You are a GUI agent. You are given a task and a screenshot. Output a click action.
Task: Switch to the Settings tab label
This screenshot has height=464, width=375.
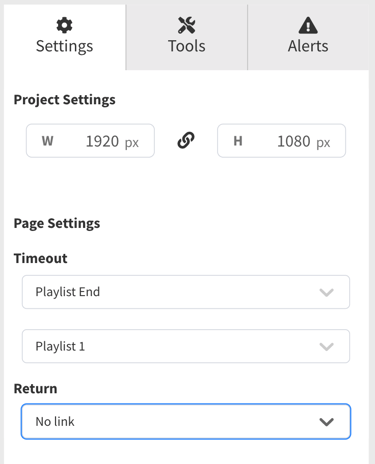[64, 46]
